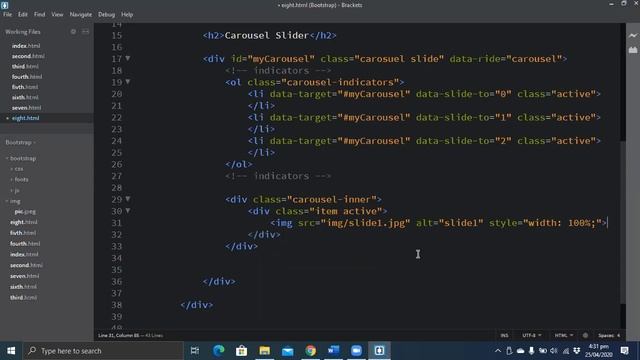Click line number 36 in gutter
The image size is (640, 360).
[x=117, y=281]
